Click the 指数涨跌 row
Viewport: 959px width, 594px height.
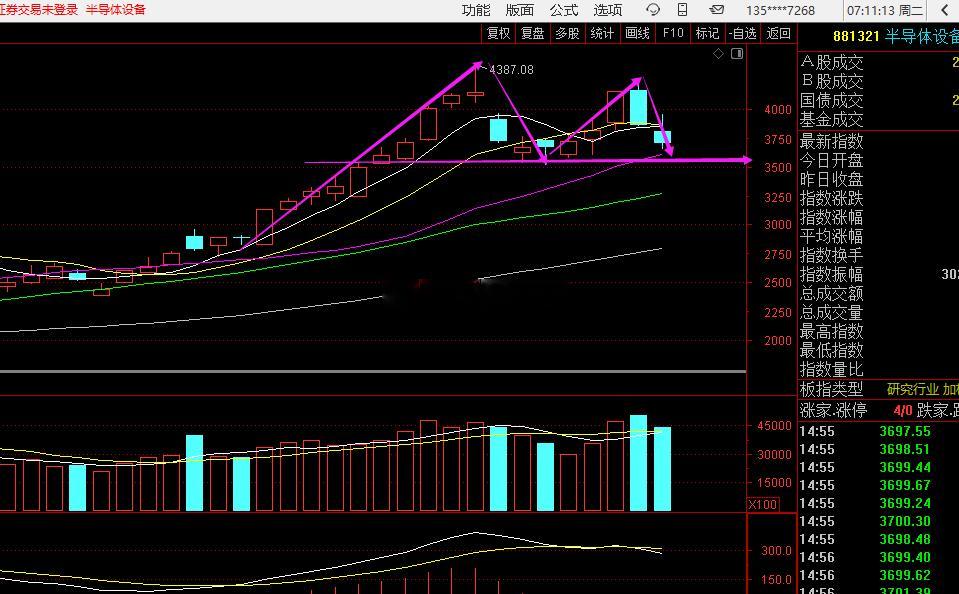tap(878, 198)
